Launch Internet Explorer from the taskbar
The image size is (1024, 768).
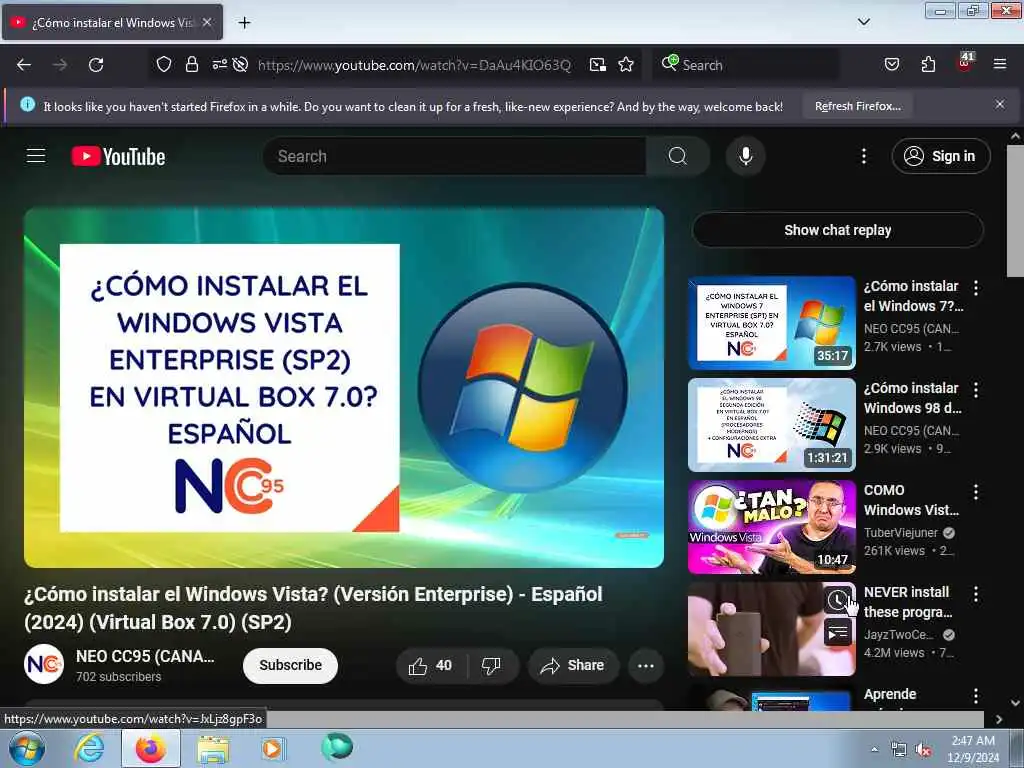89,748
